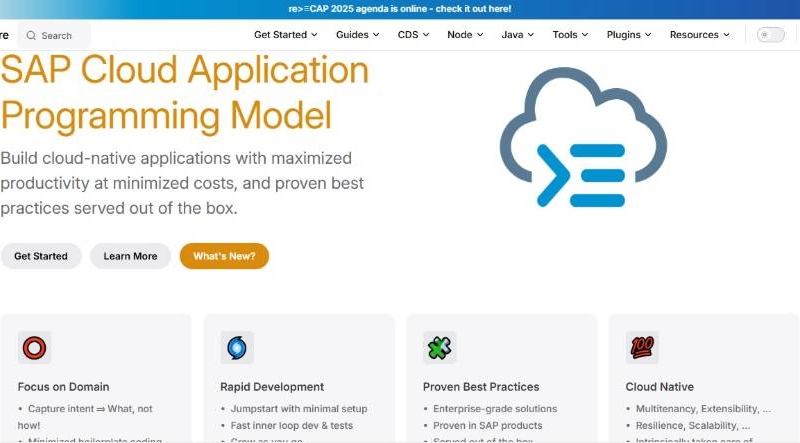Expand the CDS navigation dropdown

click(413, 35)
